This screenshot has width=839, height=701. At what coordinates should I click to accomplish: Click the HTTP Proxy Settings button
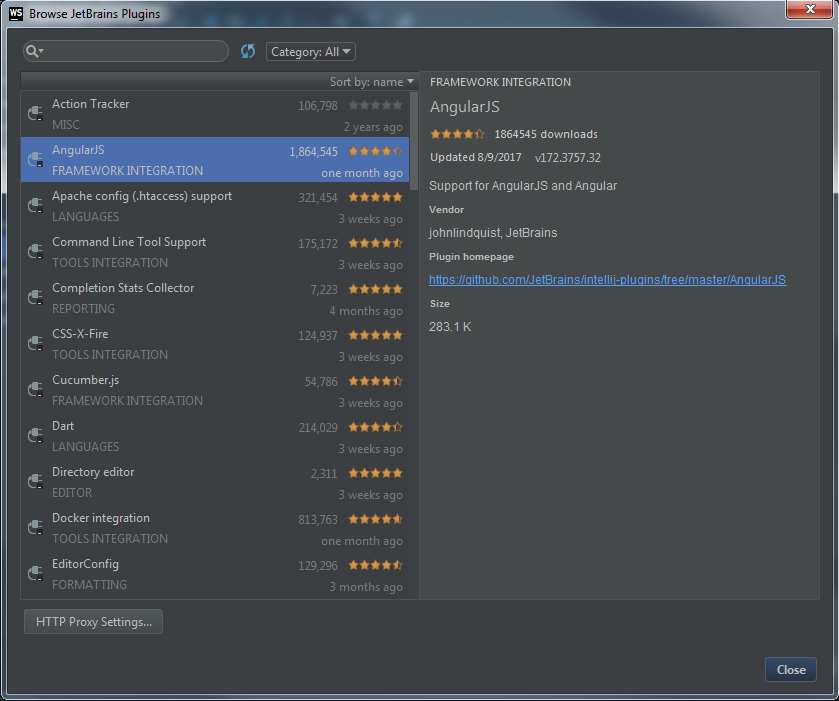[x=93, y=622]
